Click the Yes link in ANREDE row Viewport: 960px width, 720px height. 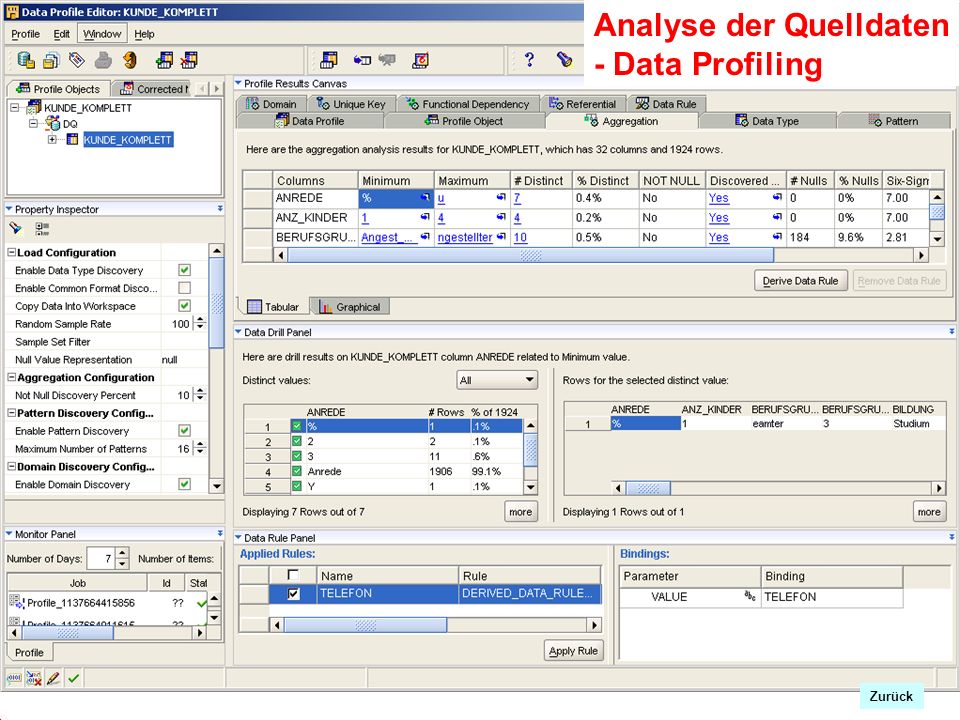(719, 198)
